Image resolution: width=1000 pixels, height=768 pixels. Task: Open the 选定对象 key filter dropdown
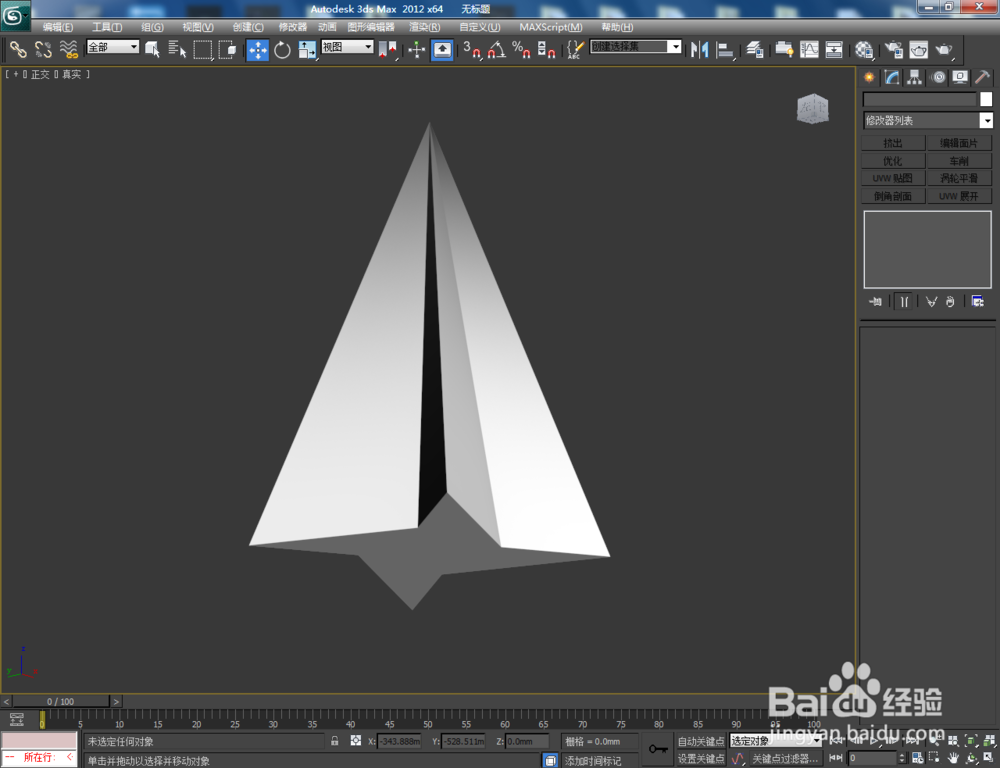pos(774,741)
